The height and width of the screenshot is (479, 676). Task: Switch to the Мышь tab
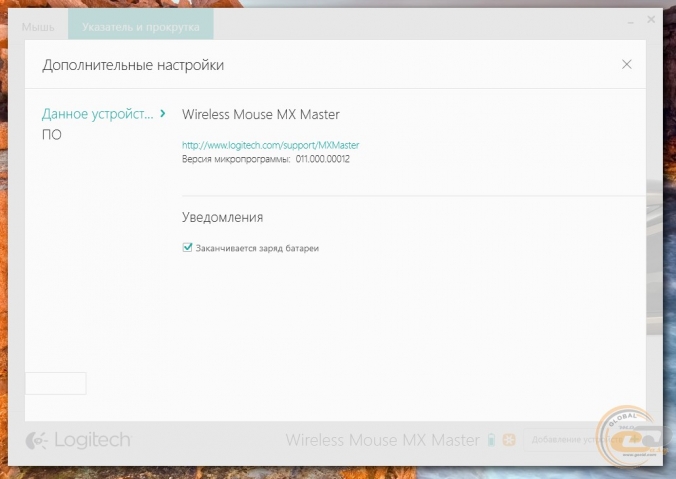pos(38,27)
